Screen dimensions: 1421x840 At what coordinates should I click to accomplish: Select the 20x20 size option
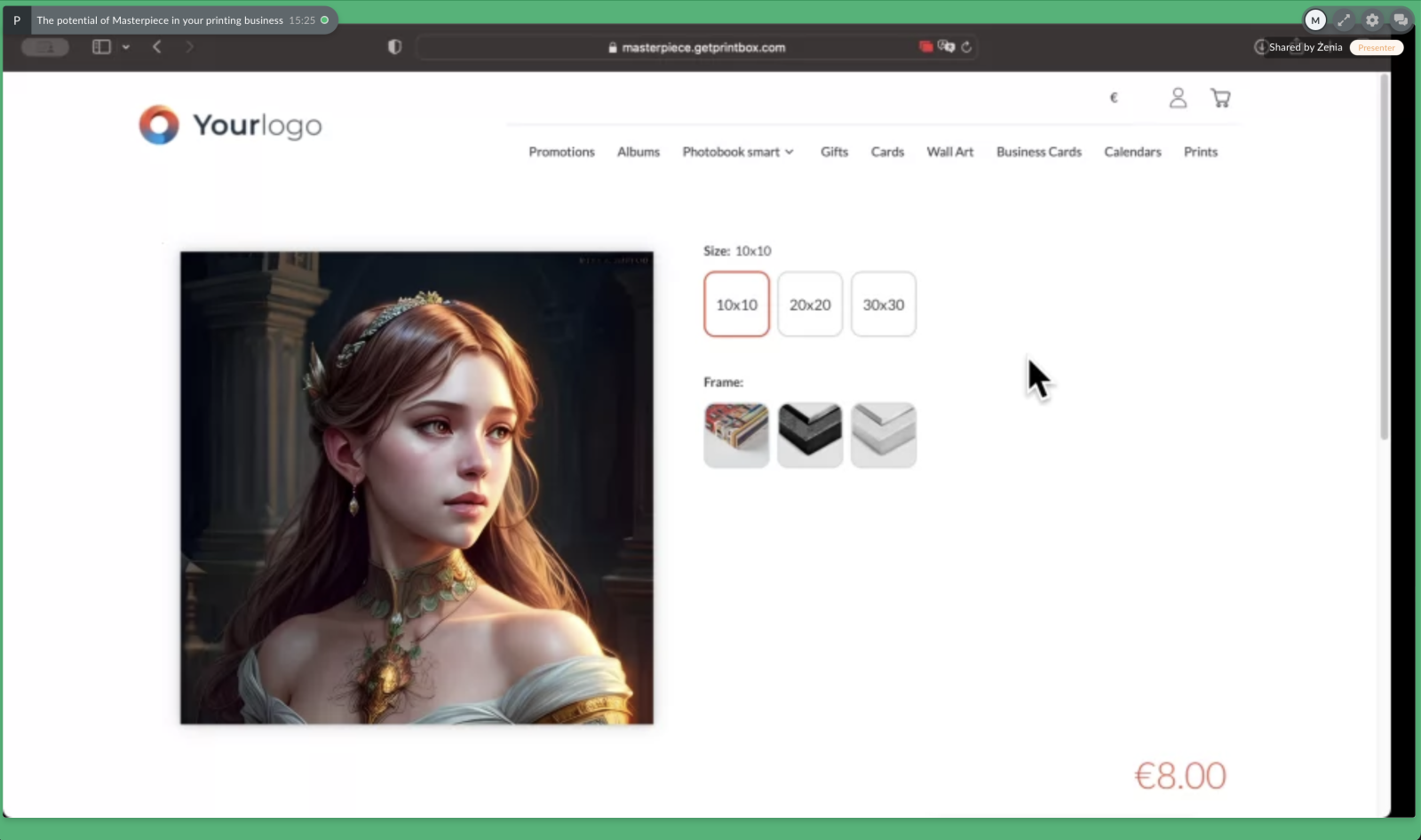coord(810,305)
